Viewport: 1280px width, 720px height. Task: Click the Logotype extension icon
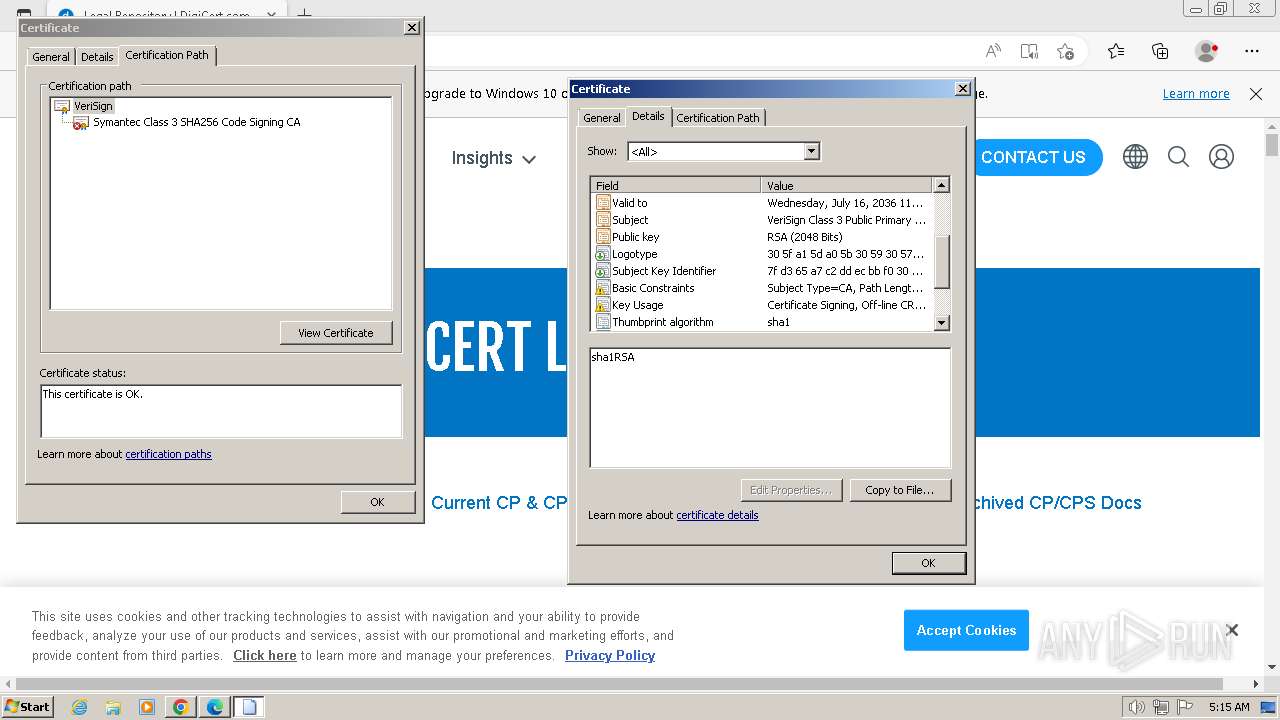click(x=603, y=254)
